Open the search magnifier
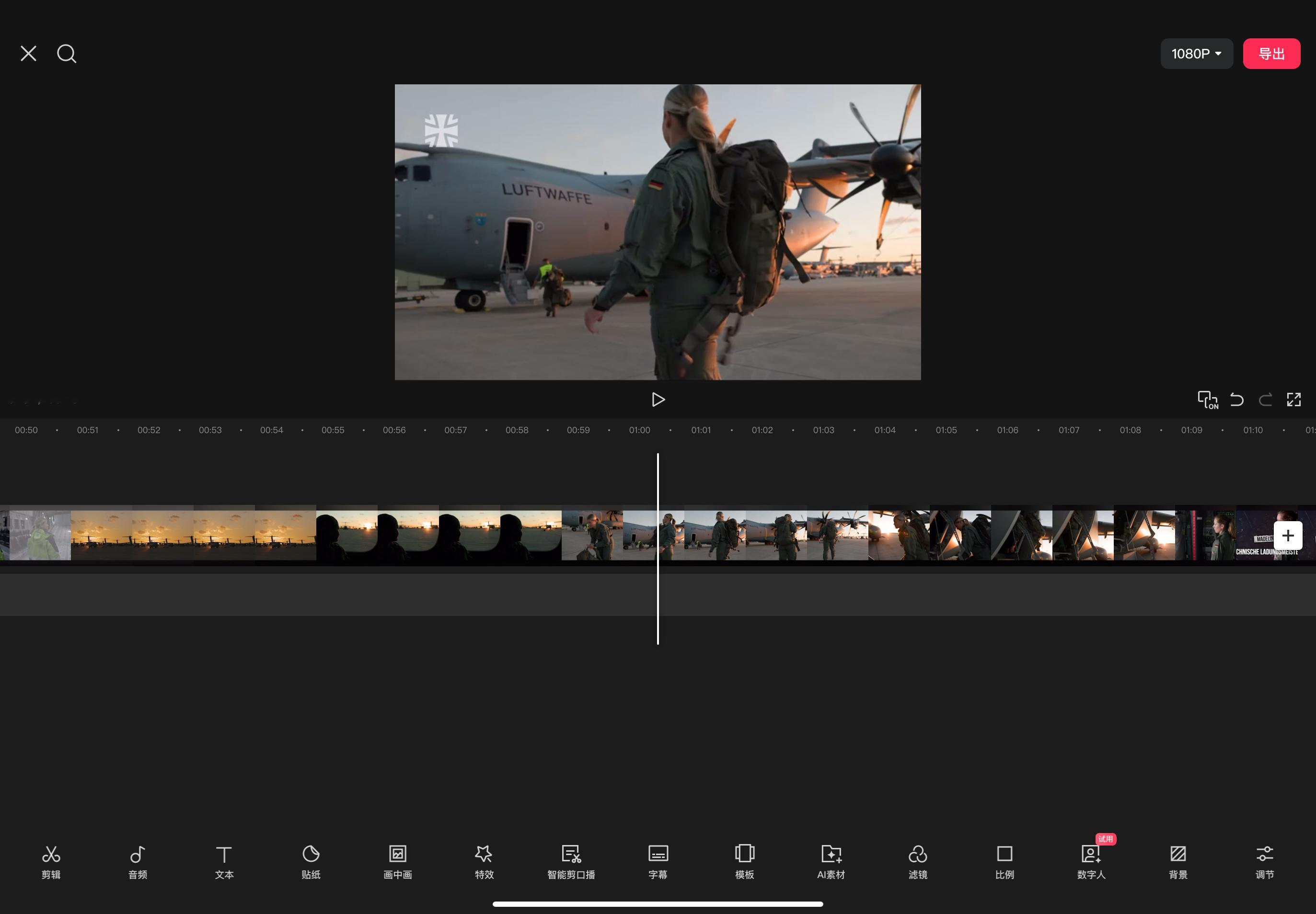The height and width of the screenshot is (914, 1316). pyautogui.click(x=67, y=54)
